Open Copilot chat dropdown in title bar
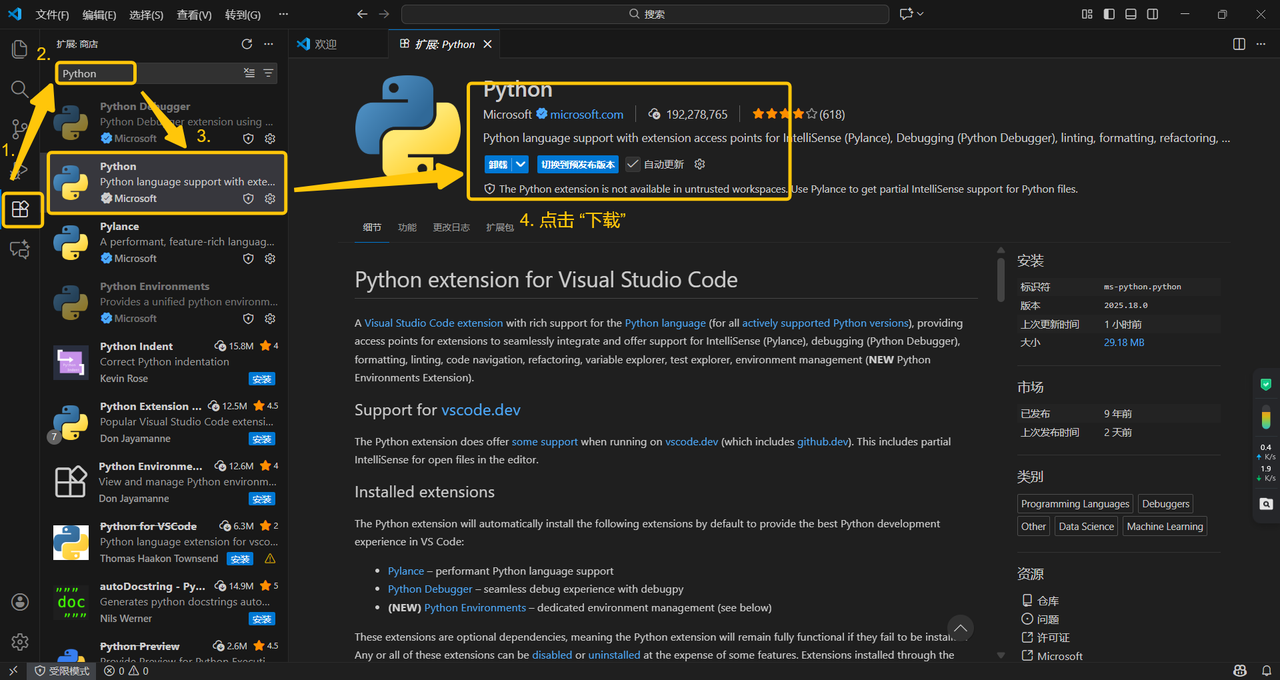Screen dimensions: 1280x680 pyautogui.click(x=911, y=14)
